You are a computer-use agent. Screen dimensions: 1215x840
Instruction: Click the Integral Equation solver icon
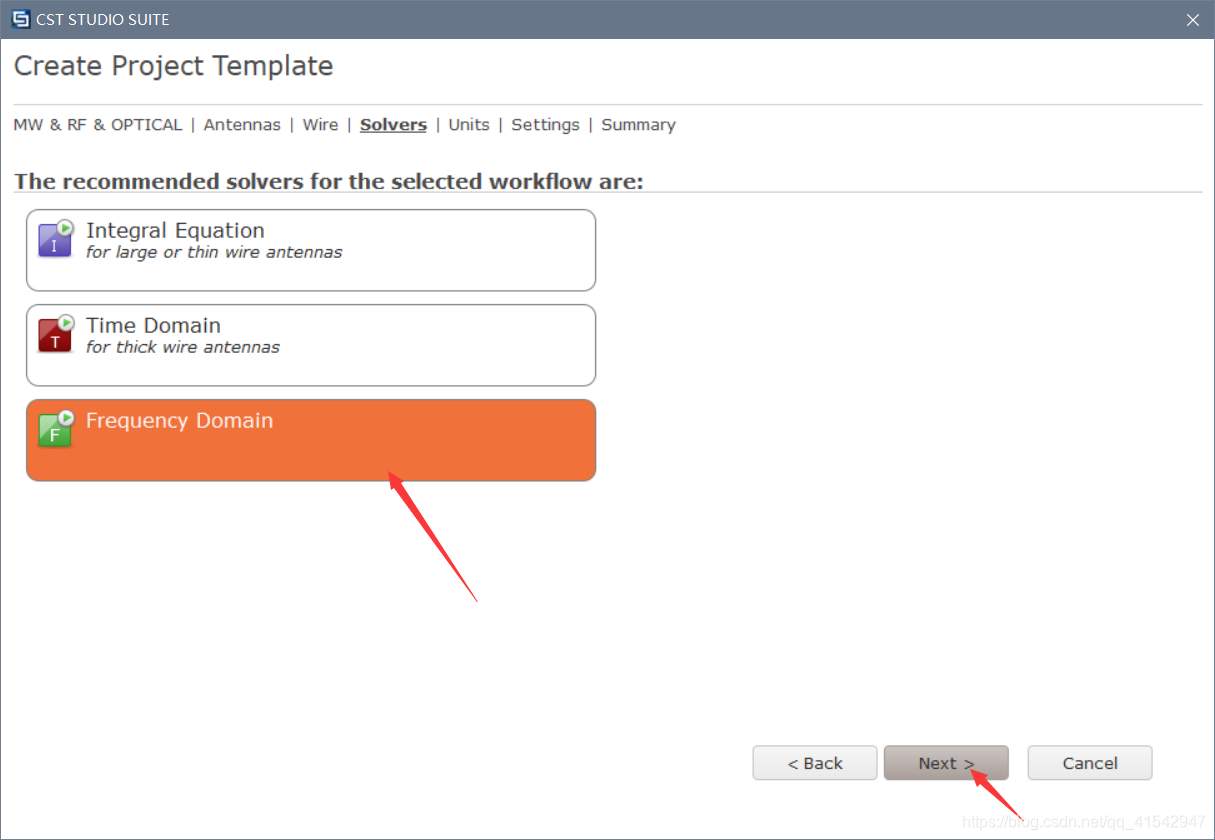pos(56,239)
